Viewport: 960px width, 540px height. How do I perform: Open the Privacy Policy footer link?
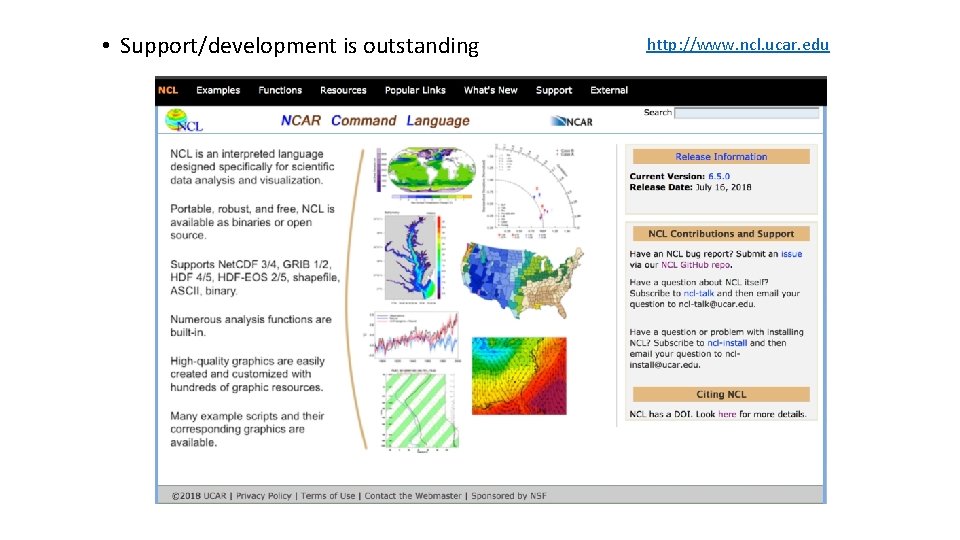pos(263,496)
